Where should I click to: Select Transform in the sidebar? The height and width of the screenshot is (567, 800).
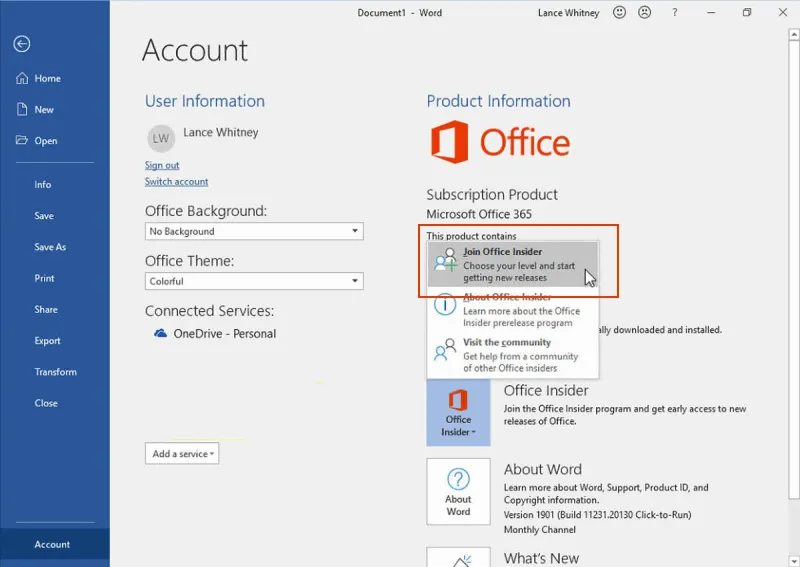pos(56,372)
